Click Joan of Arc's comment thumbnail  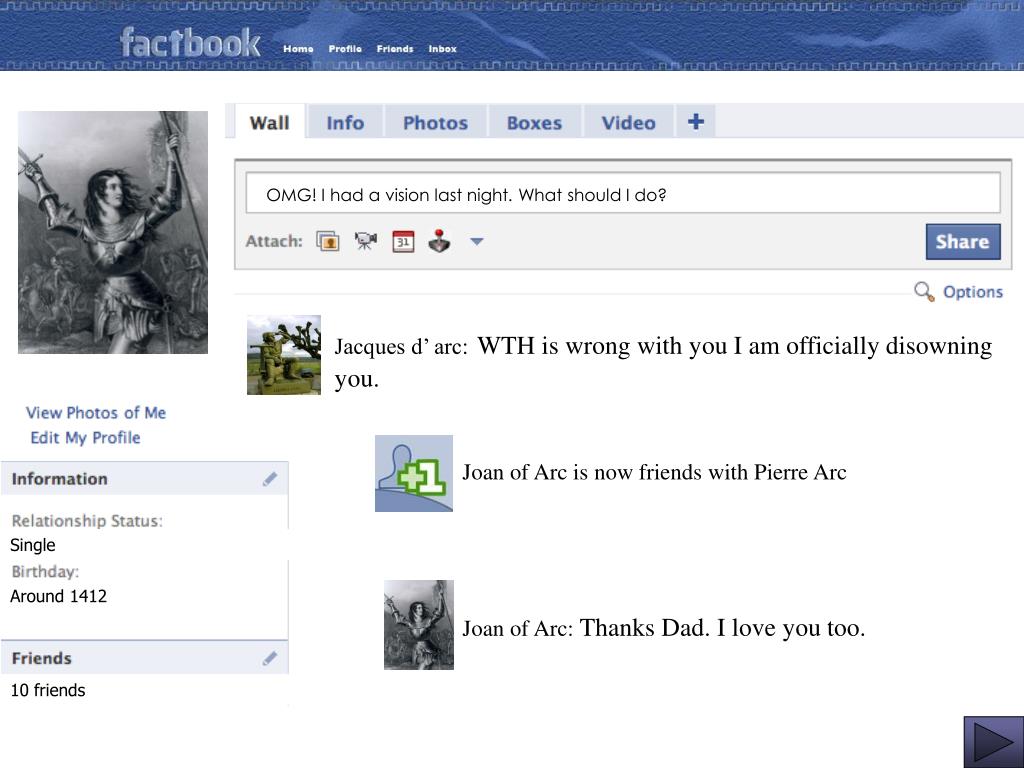419,625
